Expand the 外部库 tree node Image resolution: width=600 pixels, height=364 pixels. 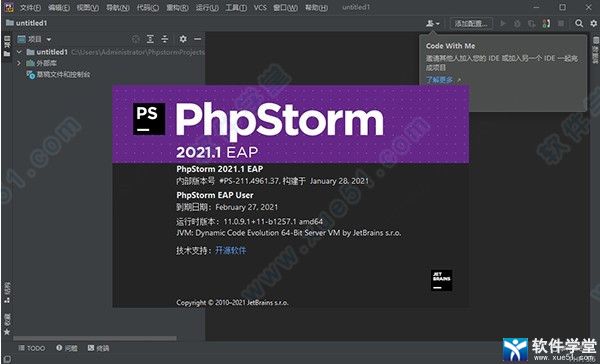tap(19, 63)
